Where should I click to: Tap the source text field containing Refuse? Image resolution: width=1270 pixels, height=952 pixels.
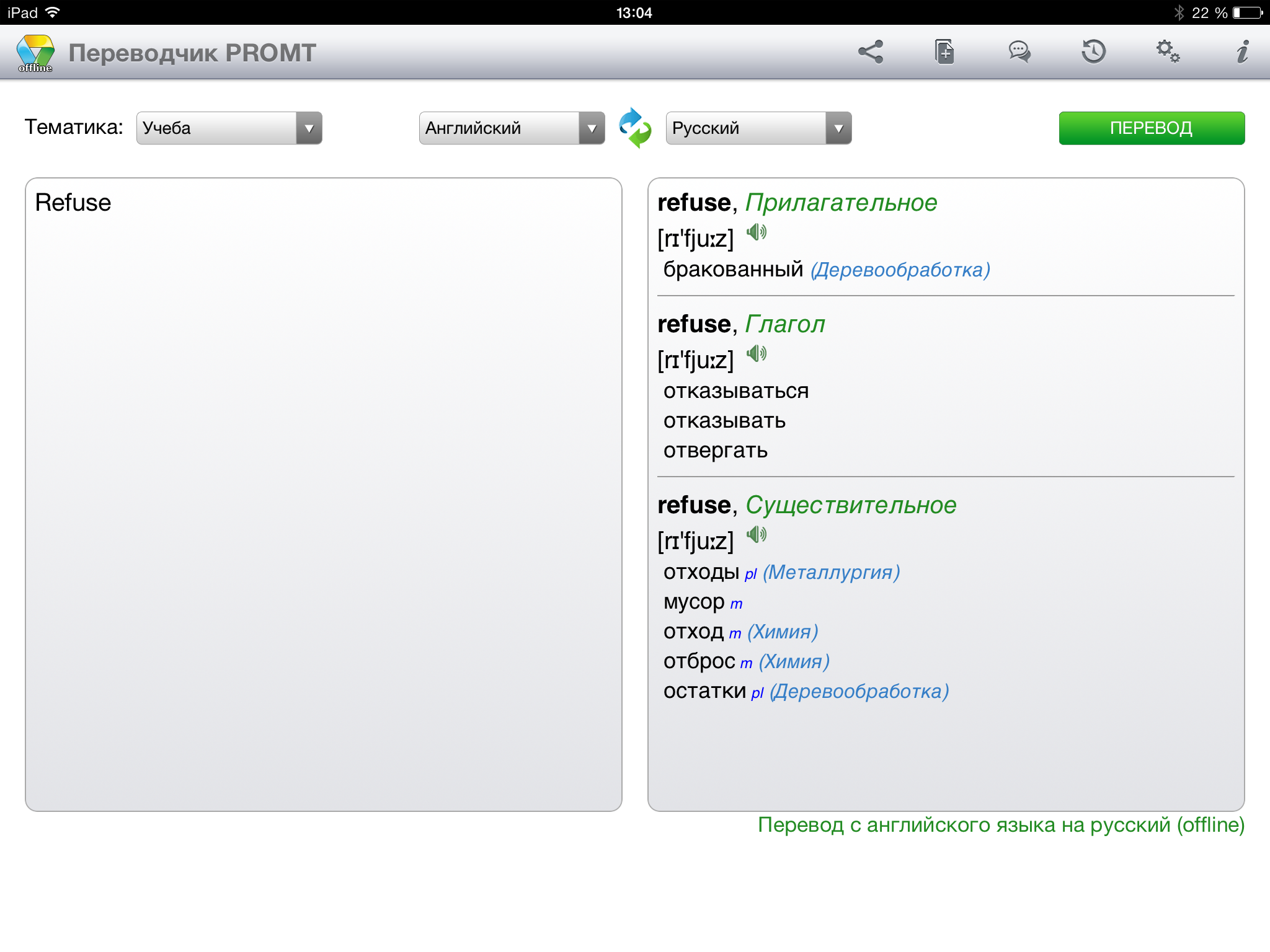click(324, 495)
